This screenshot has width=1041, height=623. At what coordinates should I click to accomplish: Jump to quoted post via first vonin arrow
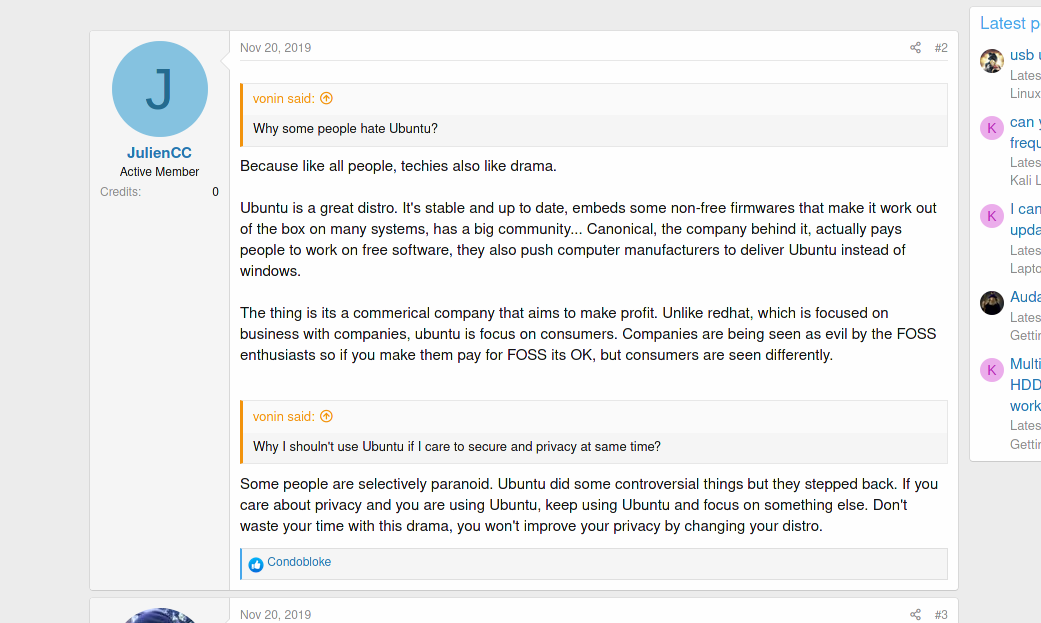pos(326,98)
